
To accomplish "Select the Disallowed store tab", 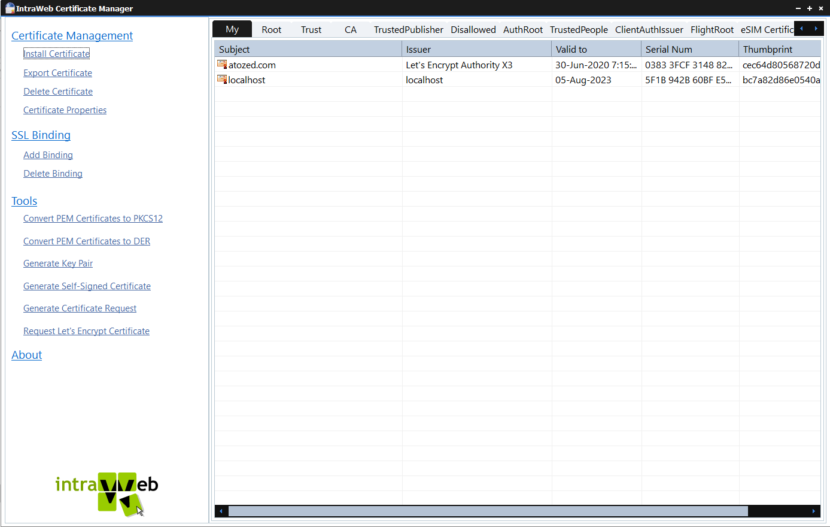I will (473, 30).
